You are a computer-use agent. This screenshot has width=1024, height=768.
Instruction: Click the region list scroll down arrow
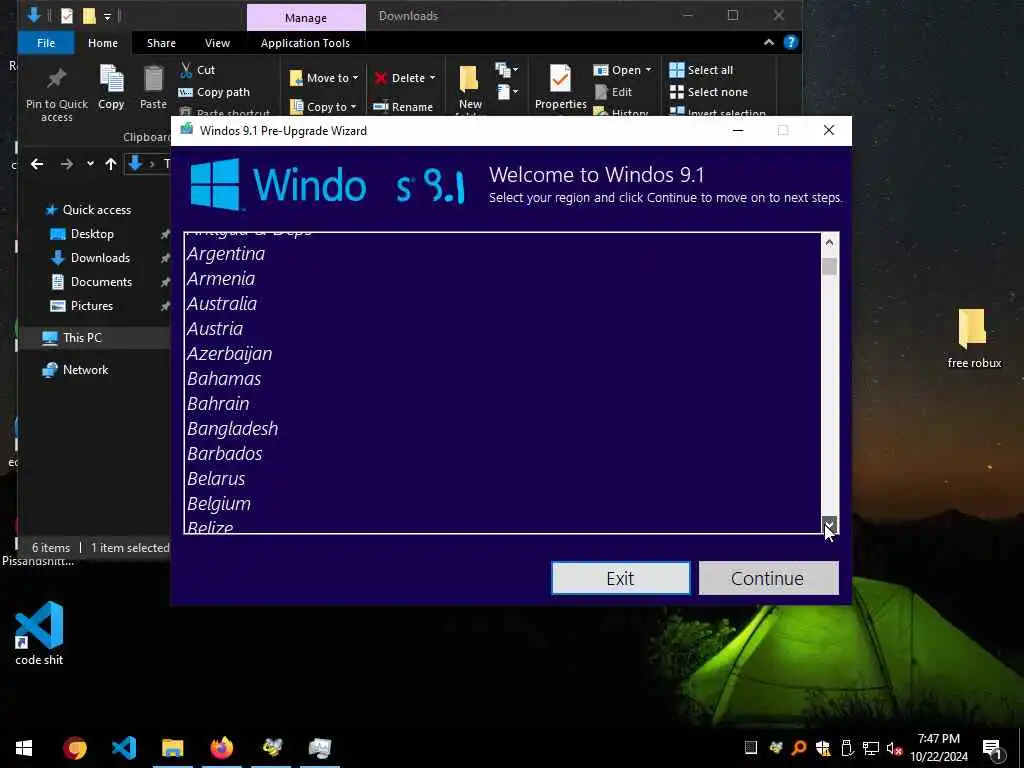pyautogui.click(x=829, y=523)
